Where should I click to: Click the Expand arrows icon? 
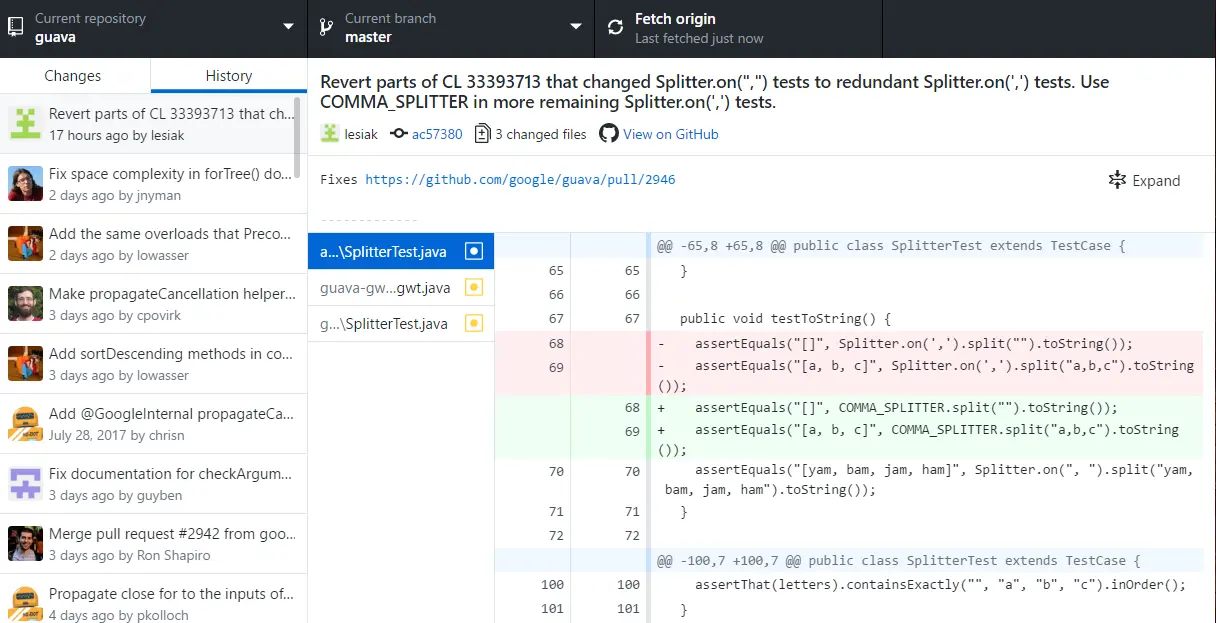(x=1117, y=180)
